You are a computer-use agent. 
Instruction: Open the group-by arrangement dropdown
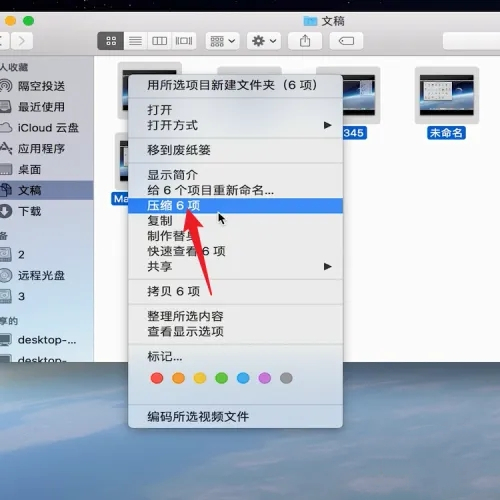[x=222, y=41]
